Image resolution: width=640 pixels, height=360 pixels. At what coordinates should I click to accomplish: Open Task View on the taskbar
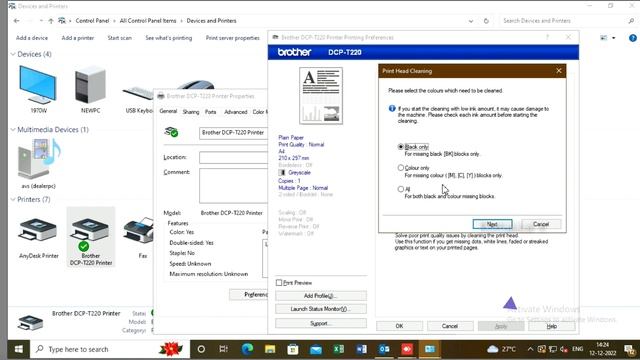point(223,349)
